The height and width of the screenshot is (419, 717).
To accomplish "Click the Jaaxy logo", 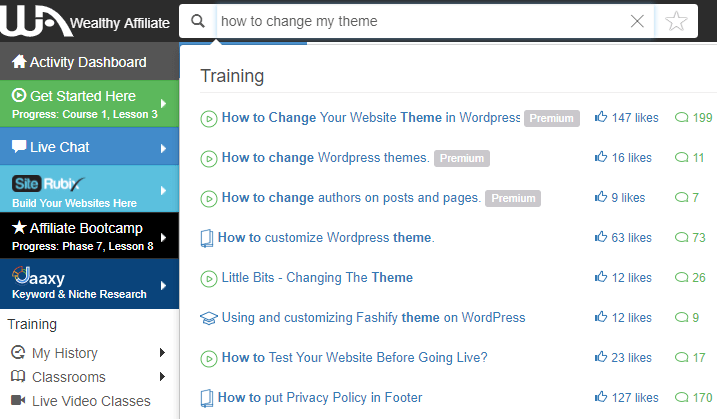I will click(x=38, y=276).
